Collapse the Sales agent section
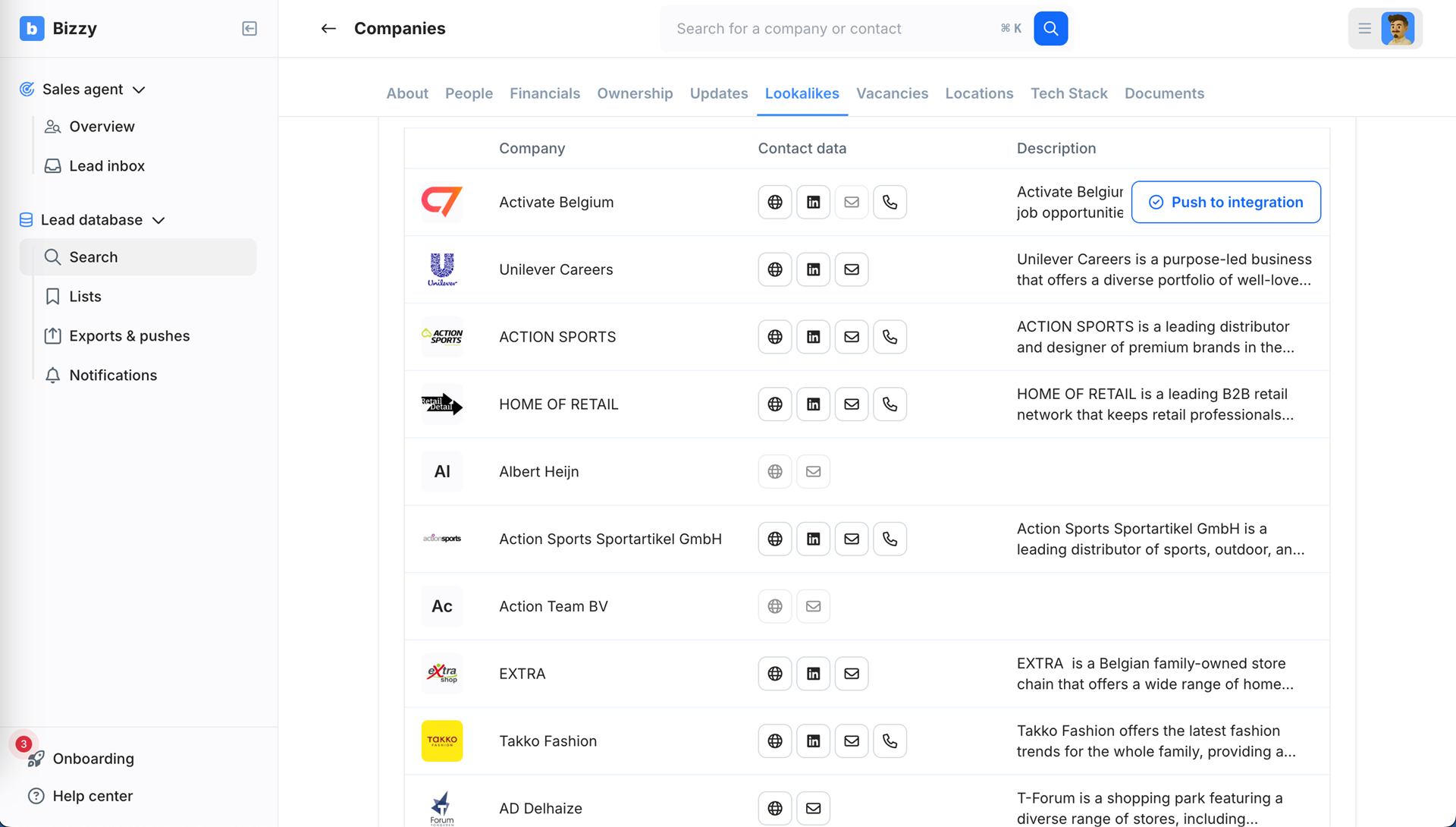This screenshot has width=1456, height=827. click(139, 90)
